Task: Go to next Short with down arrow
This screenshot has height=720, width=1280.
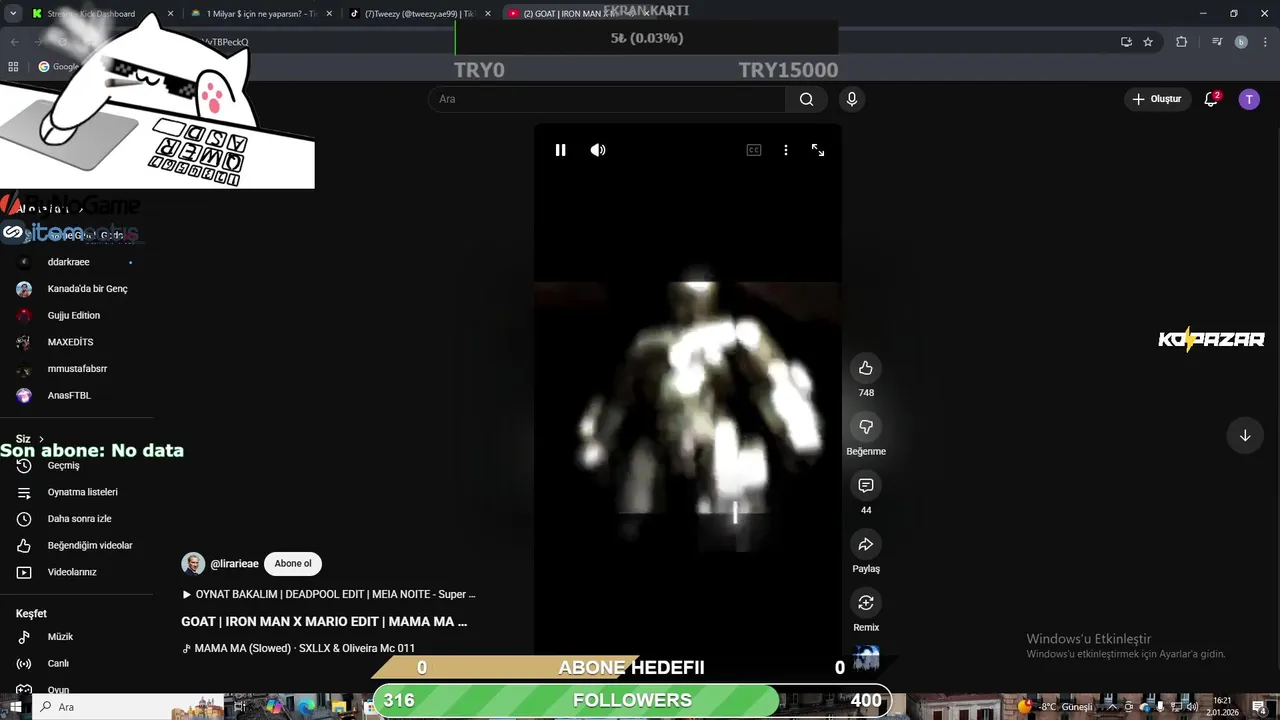Action: pyautogui.click(x=1245, y=436)
